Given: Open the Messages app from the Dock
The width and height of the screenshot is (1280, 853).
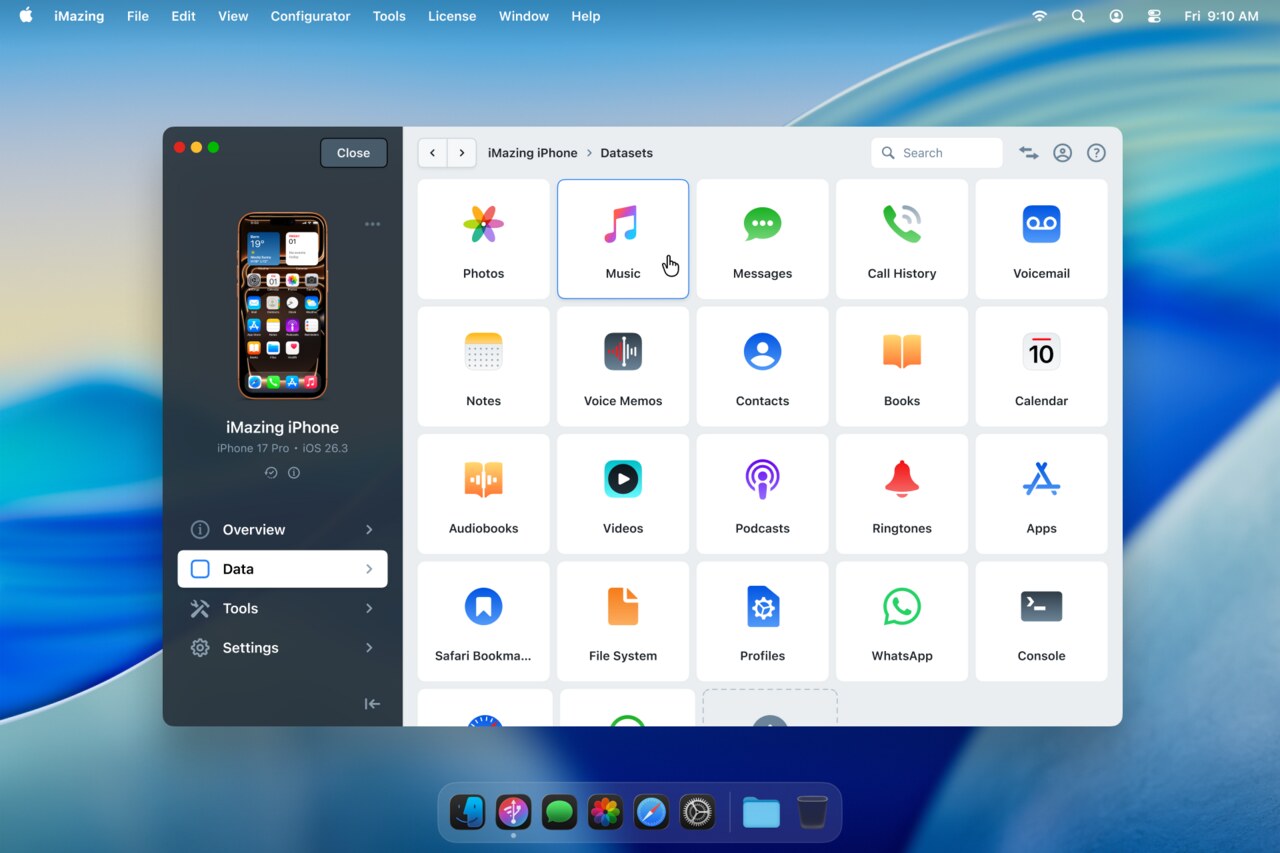Looking at the screenshot, I should 559,812.
